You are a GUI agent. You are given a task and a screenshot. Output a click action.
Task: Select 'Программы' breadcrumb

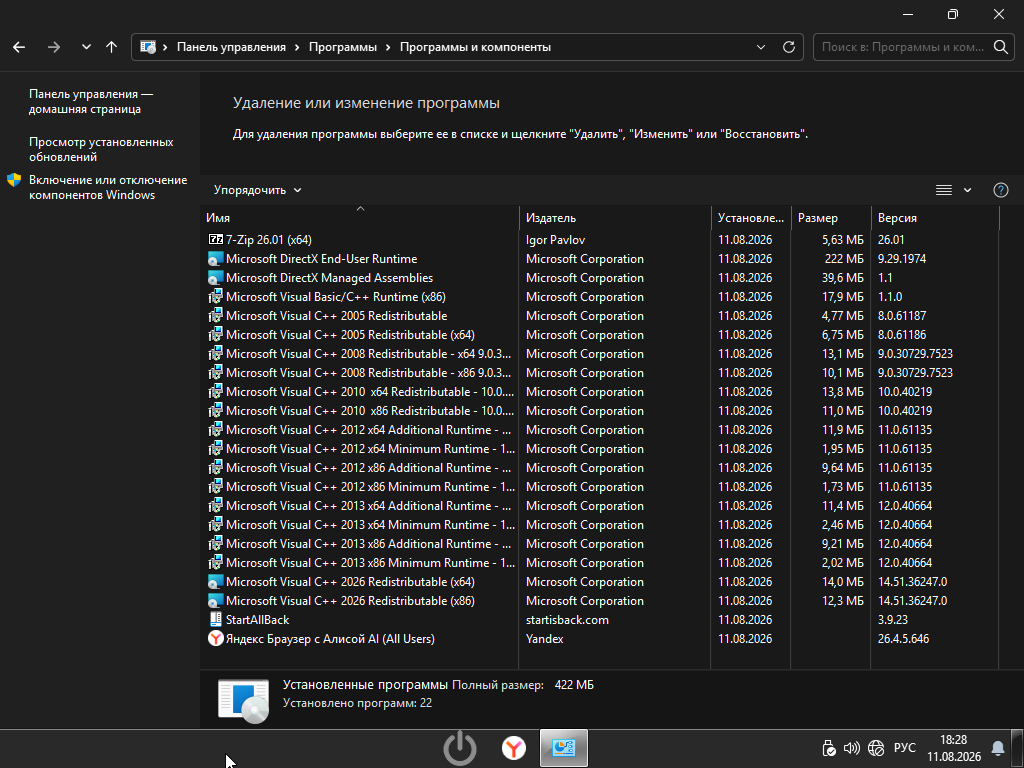point(343,47)
